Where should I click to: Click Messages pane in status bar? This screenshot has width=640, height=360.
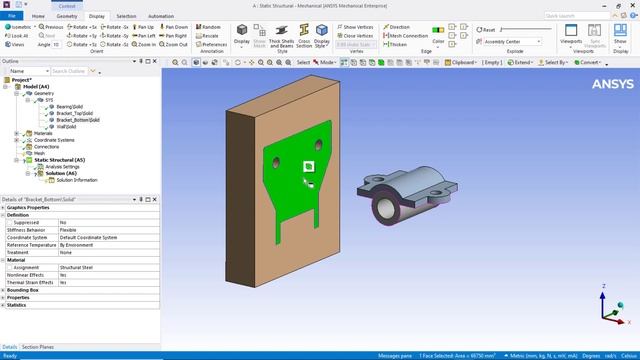click(x=395, y=356)
